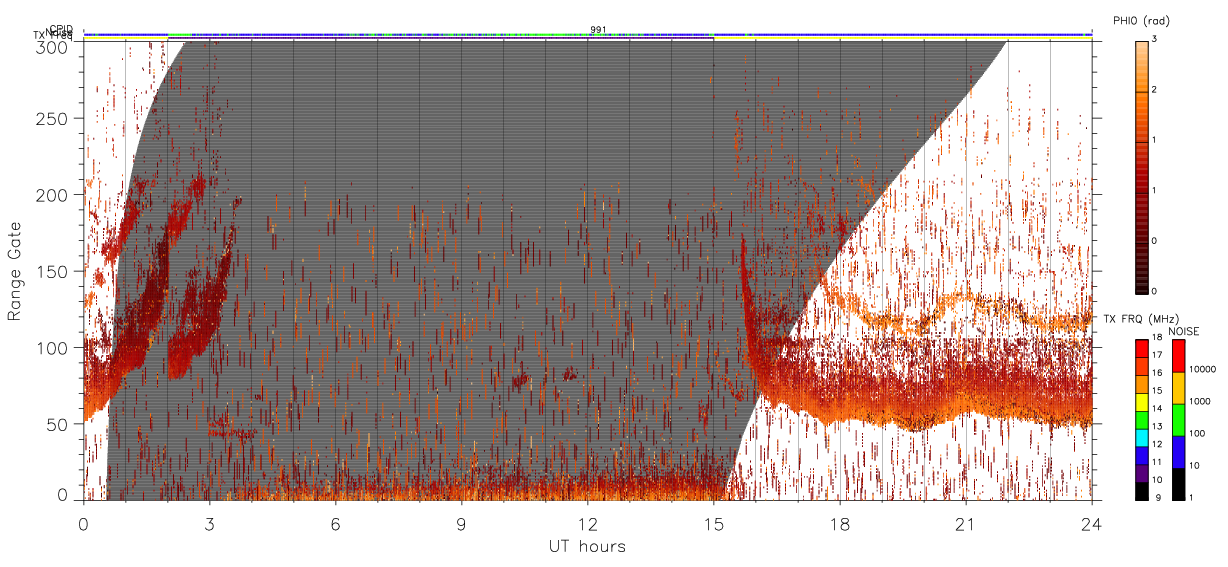Click the '3' tick at top of PHI0 colorbar
The height and width of the screenshot is (567, 1228).
(x=1155, y=40)
